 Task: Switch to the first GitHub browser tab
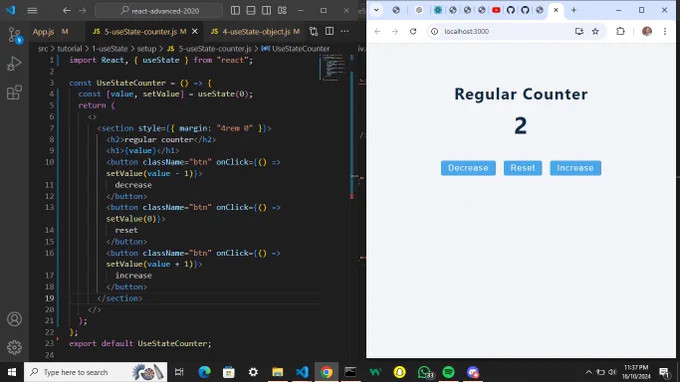point(510,10)
